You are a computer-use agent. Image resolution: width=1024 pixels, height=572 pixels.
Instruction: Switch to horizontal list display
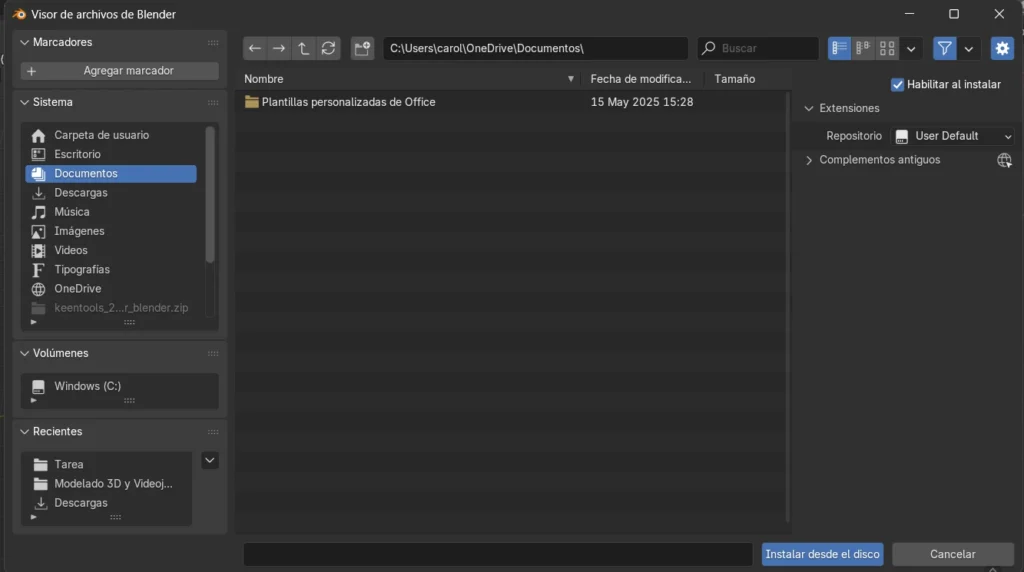pyautogui.click(x=863, y=48)
